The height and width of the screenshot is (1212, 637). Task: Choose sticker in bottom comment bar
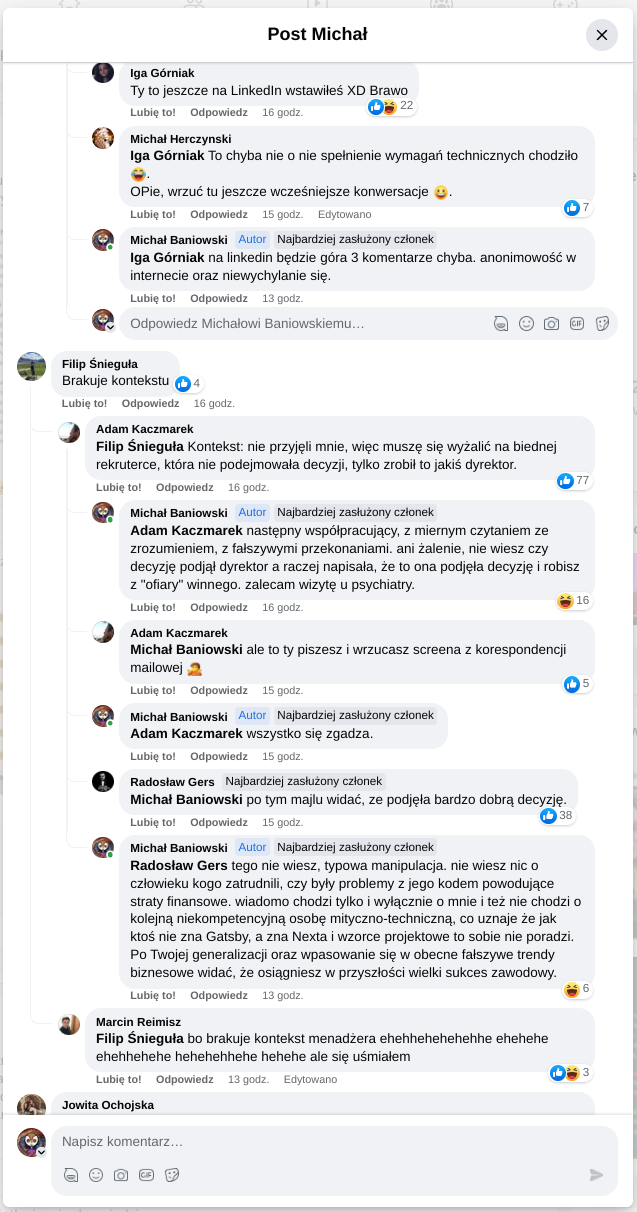click(172, 1175)
